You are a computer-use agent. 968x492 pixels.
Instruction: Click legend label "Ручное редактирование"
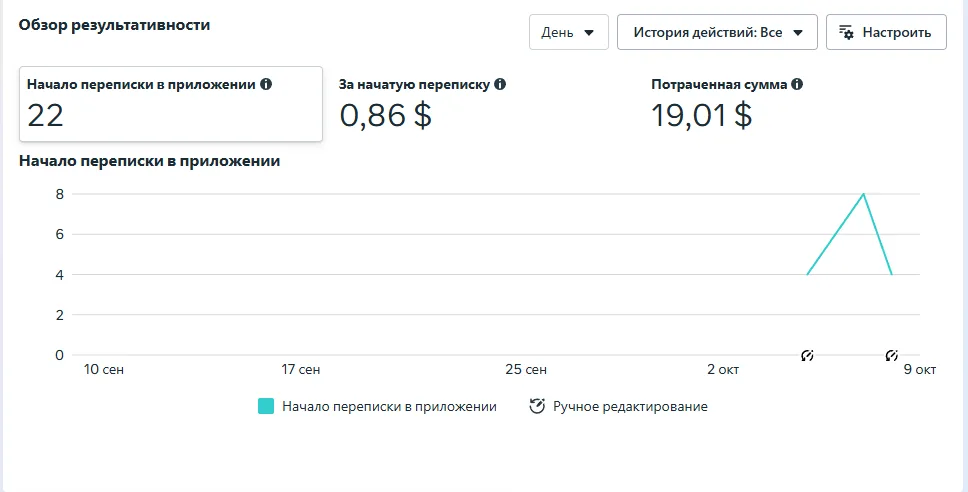(x=630, y=407)
